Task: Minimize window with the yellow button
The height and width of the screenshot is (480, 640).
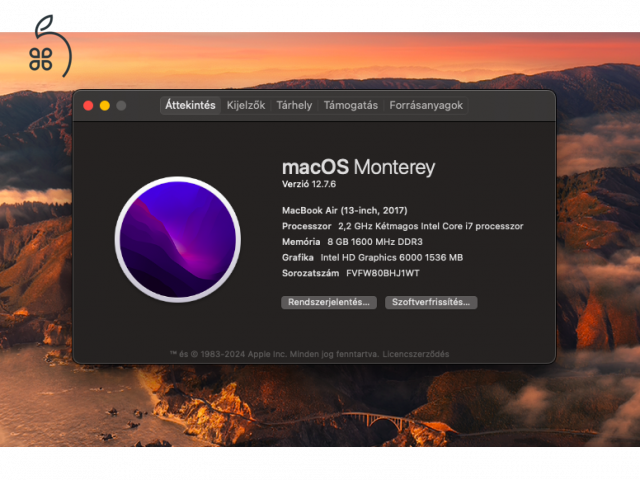Action: coord(105,106)
